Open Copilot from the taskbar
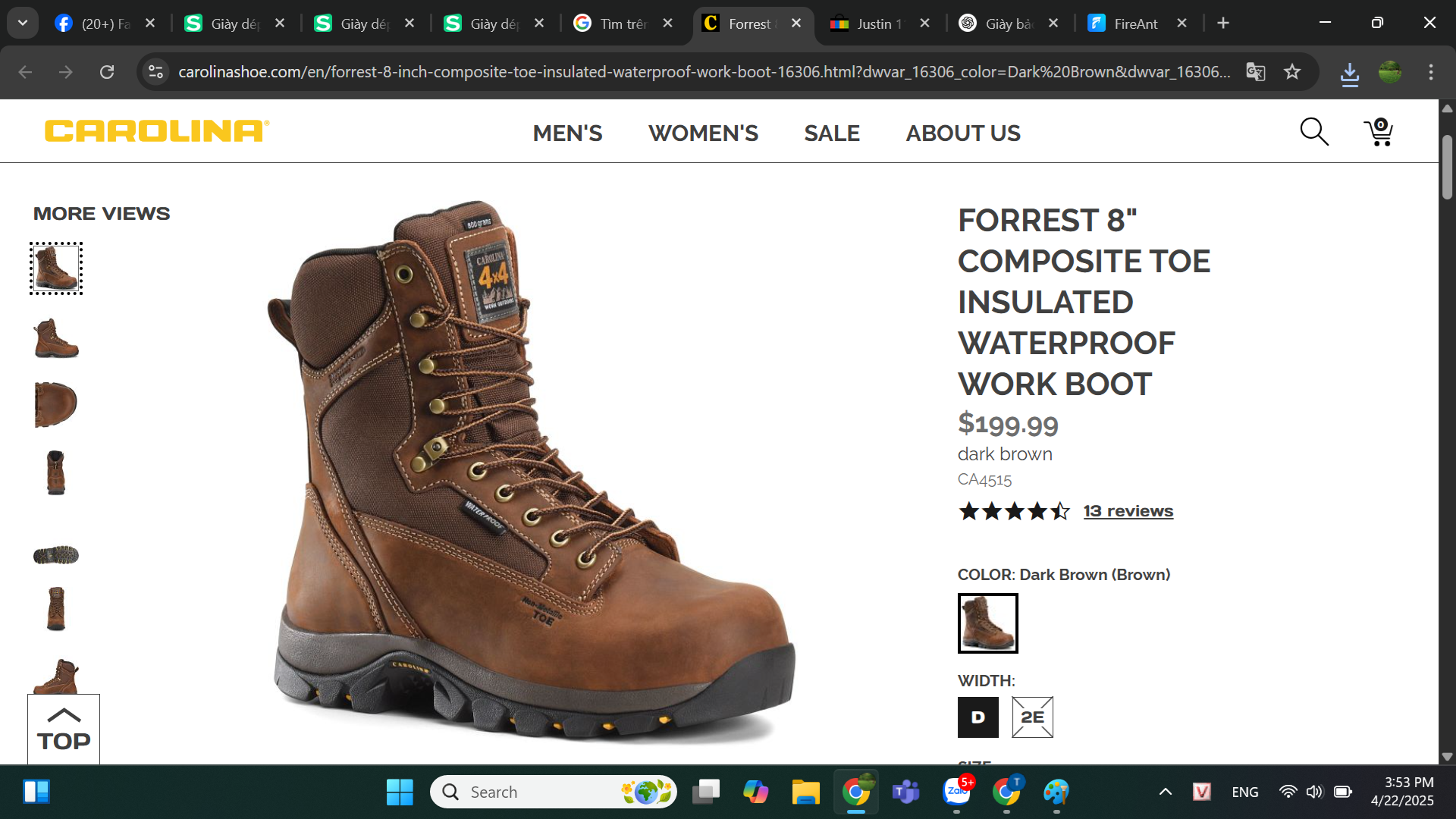The width and height of the screenshot is (1456, 819). pyautogui.click(x=756, y=792)
